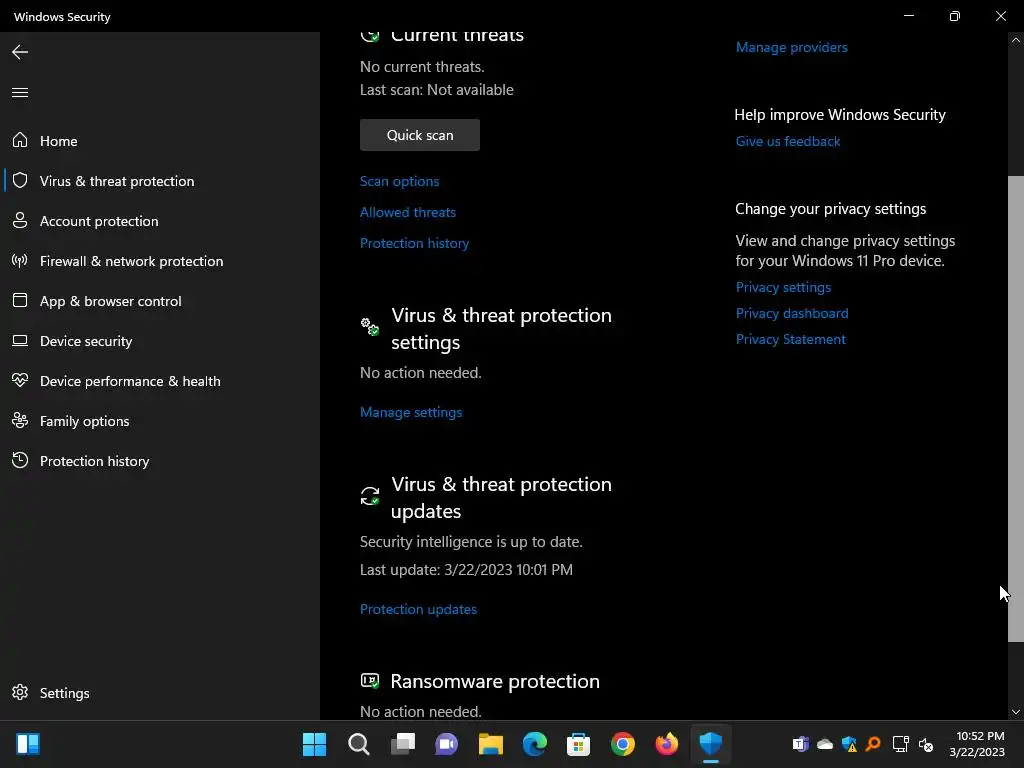Open Chat app on the taskbar
The image size is (1024, 768).
tap(447, 744)
